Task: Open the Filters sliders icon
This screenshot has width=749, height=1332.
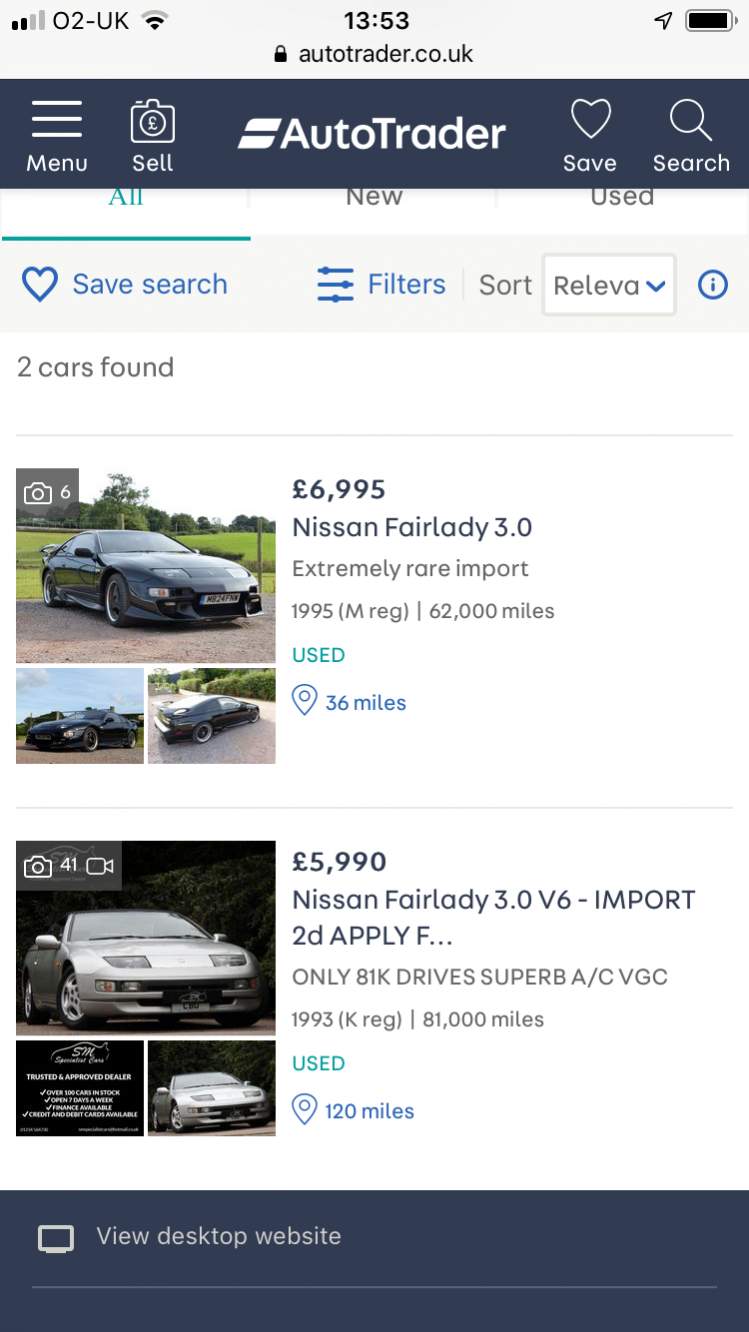Action: (336, 285)
